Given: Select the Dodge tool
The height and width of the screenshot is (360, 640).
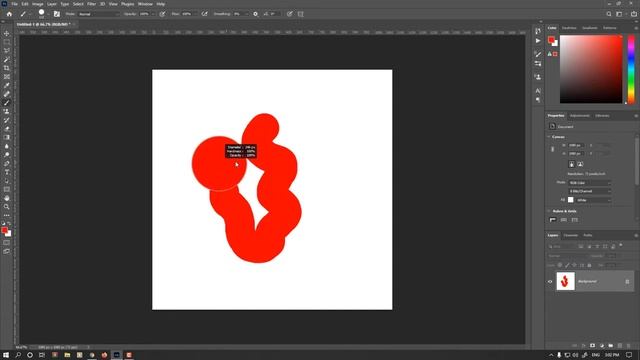Looking at the screenshot, I should (7, 155).
